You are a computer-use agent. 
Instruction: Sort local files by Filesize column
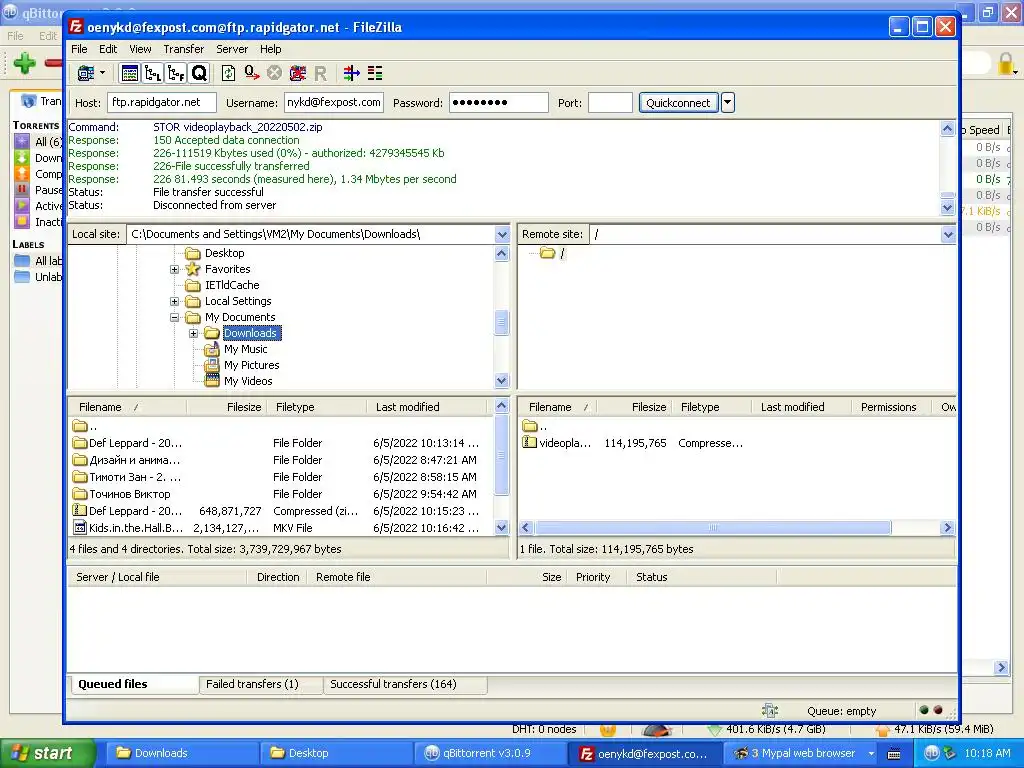click(226, 407)
